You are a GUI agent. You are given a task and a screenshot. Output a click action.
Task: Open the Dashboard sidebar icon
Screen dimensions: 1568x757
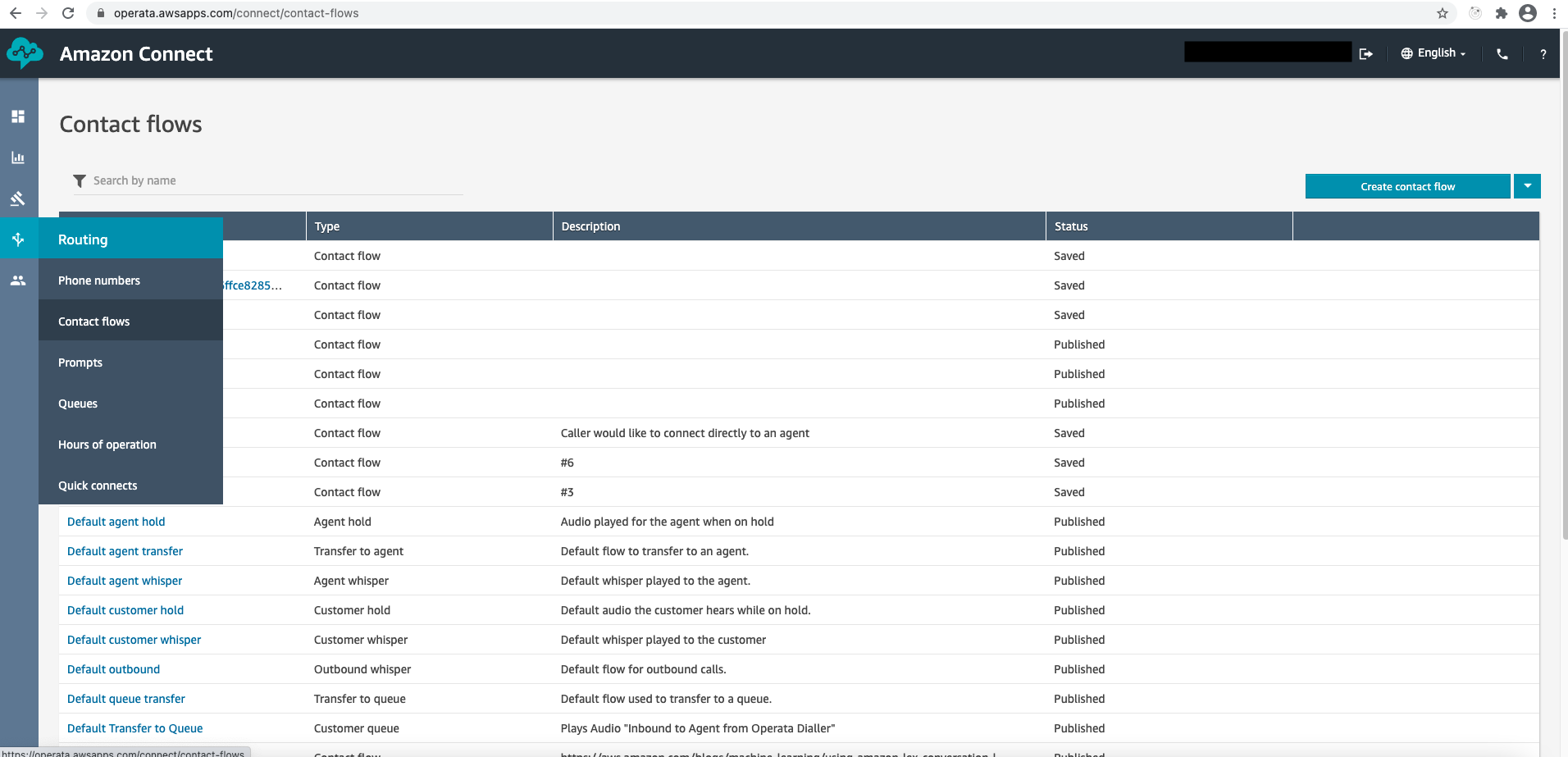(x=18, y=116)
